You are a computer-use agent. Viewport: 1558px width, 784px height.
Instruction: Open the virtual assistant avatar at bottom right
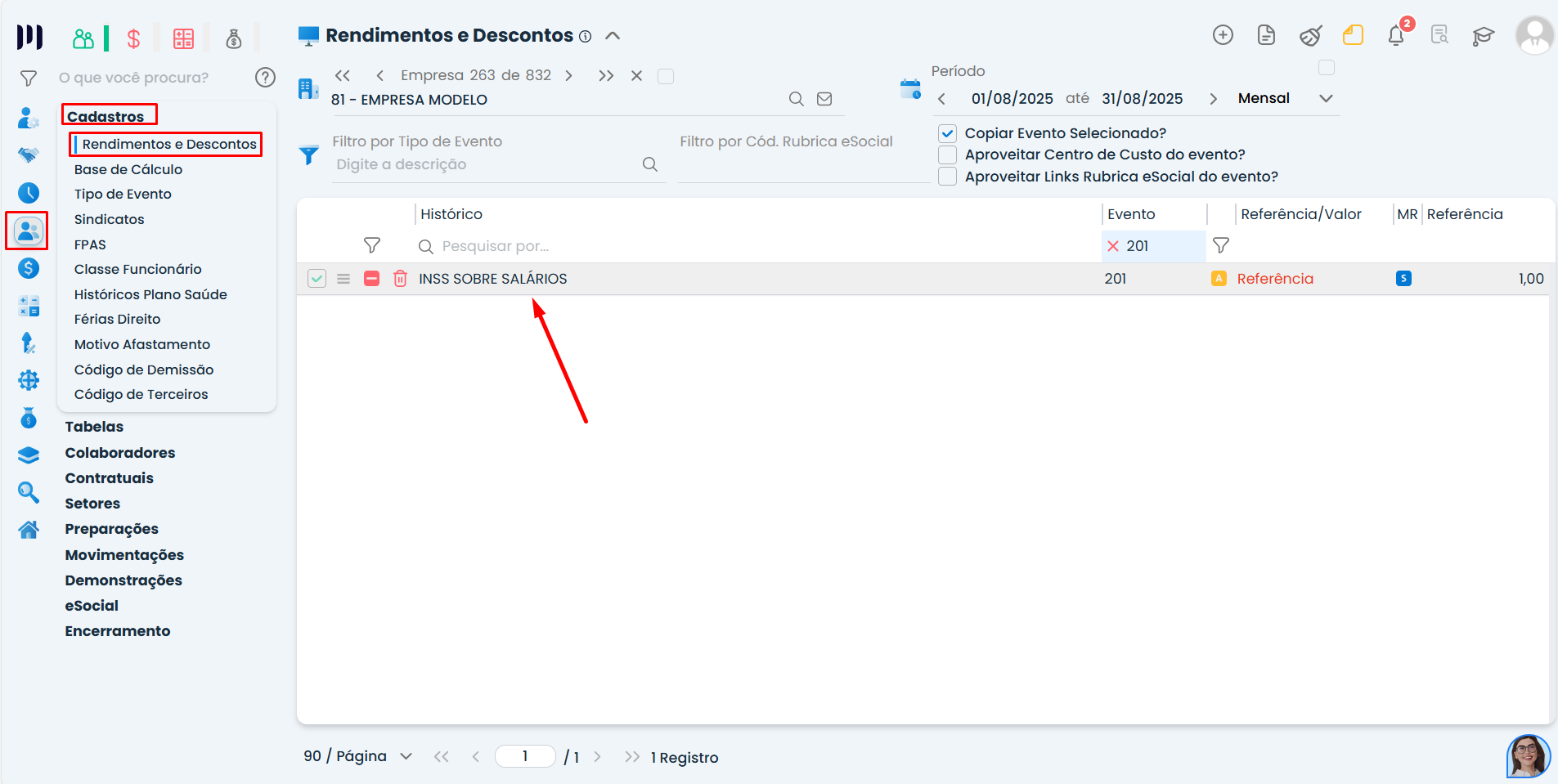coord(1528,756)
